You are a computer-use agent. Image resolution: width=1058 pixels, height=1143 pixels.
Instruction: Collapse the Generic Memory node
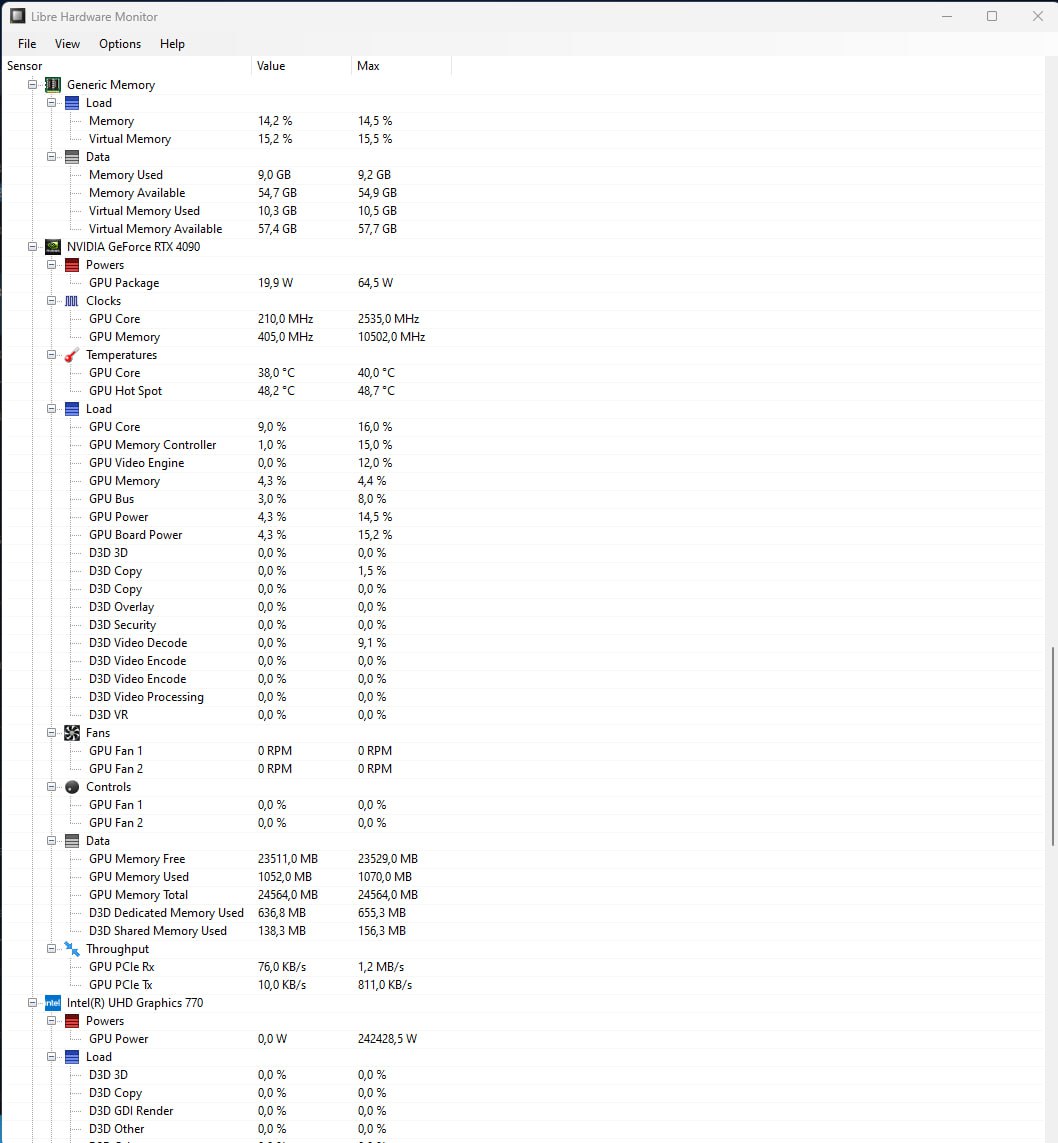(x=32, y=85)
